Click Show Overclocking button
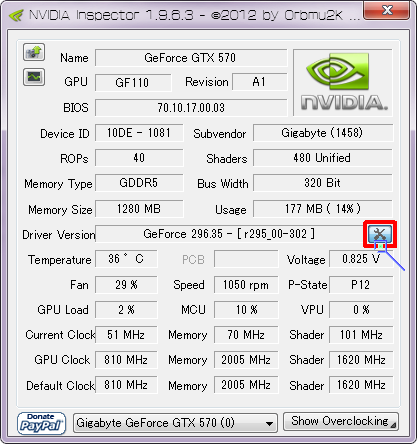 click(341, 421)
